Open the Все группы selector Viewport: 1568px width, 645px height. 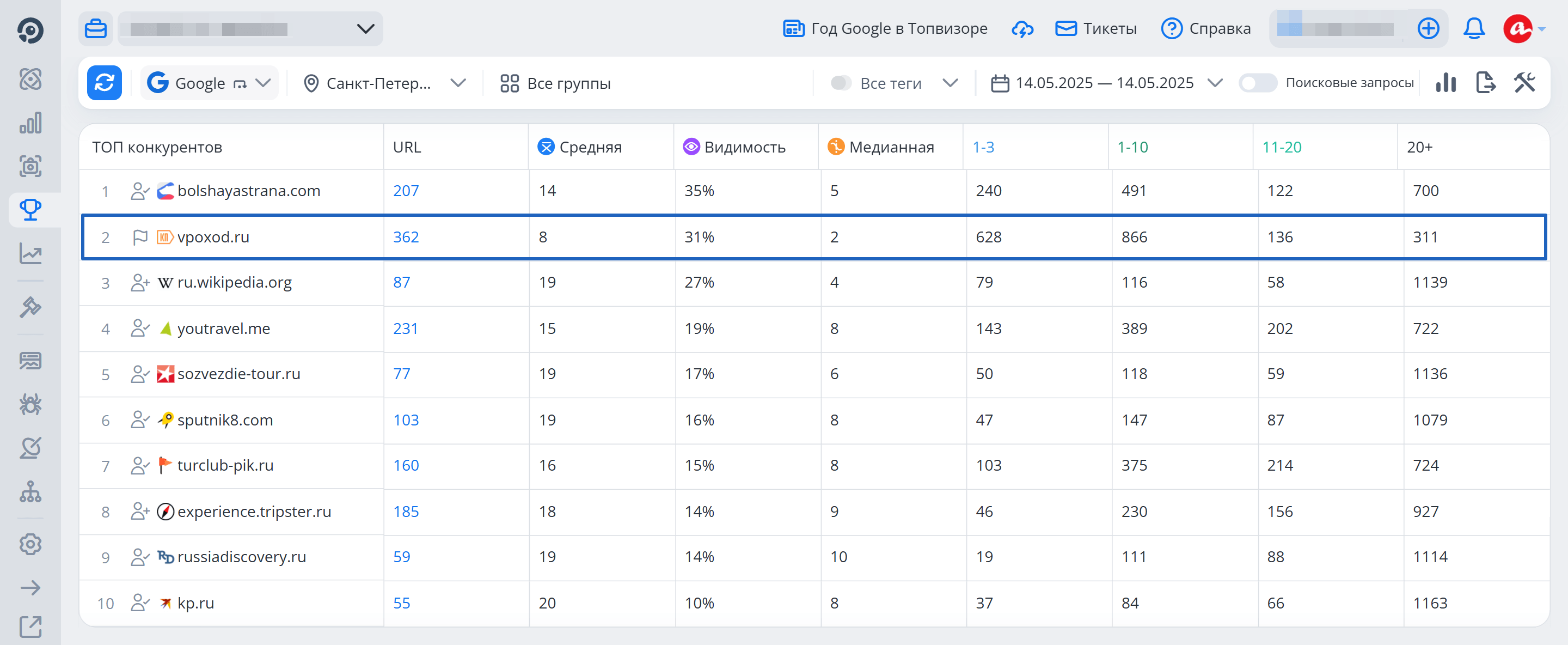555,83
